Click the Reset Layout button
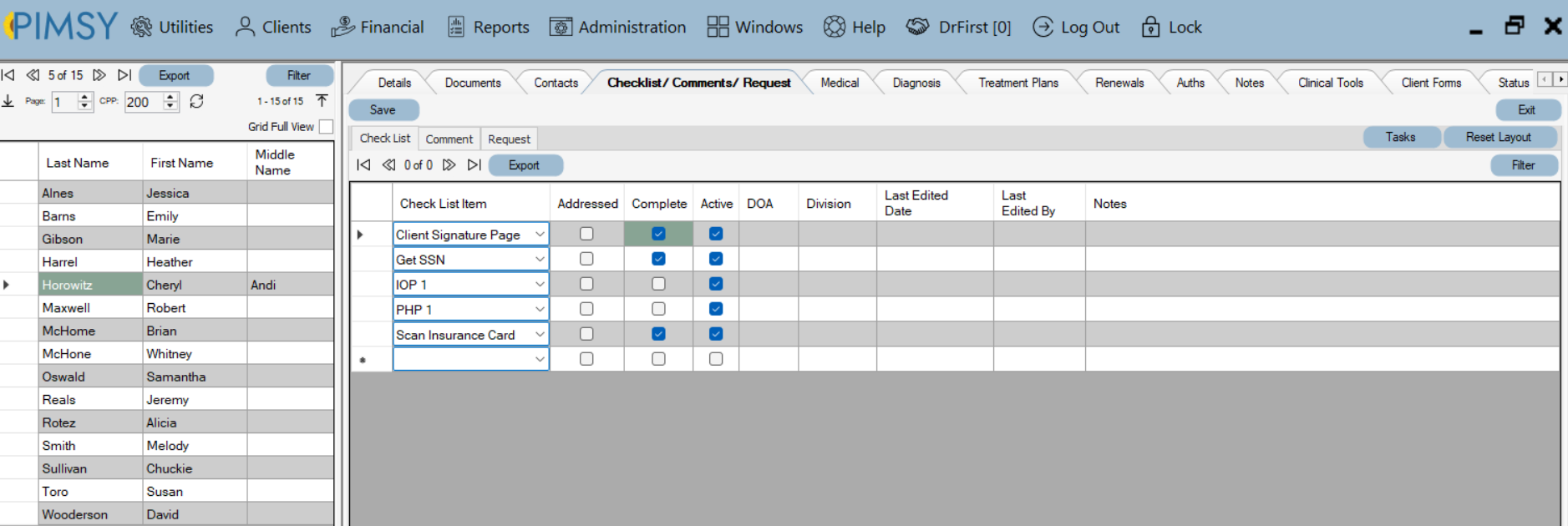The width and height of the screenshot is (1568, 526). 1499,137
